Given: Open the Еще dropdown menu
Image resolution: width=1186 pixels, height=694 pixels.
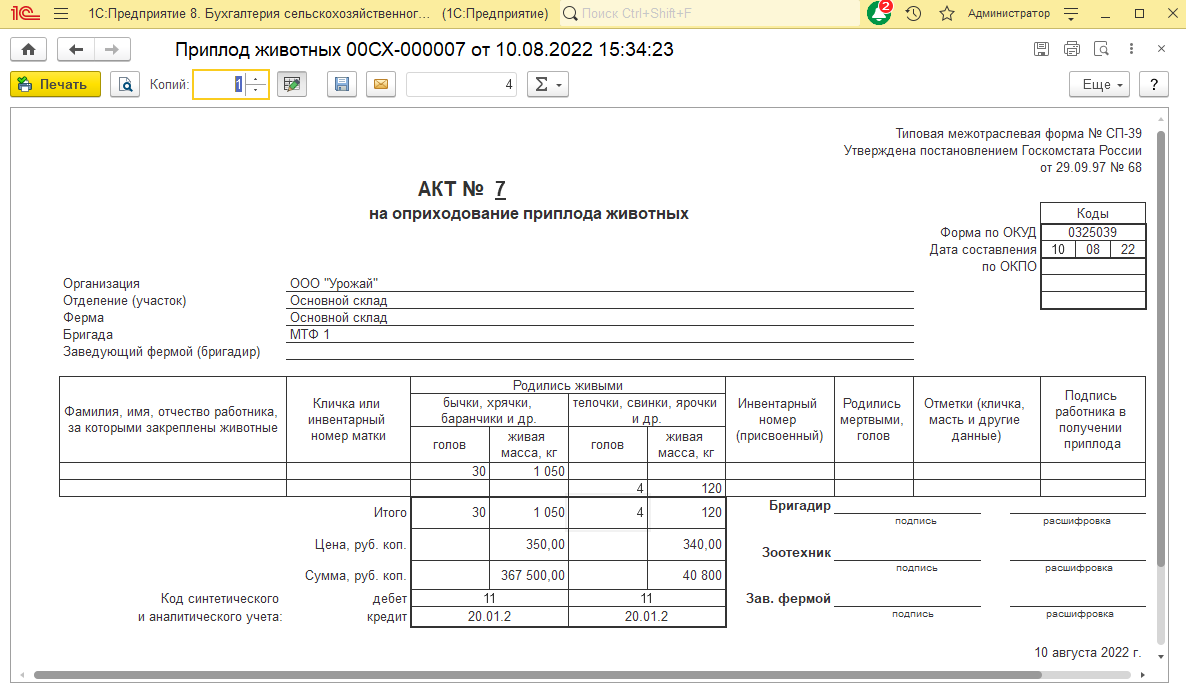Looking at the screenshot, I should click(1099, 85).
